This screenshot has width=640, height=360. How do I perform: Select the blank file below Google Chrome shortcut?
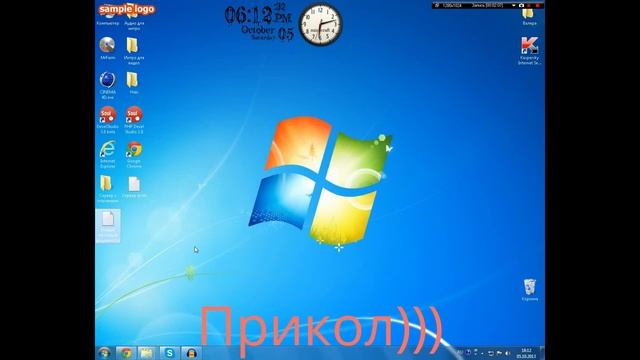tap(134, 187)
